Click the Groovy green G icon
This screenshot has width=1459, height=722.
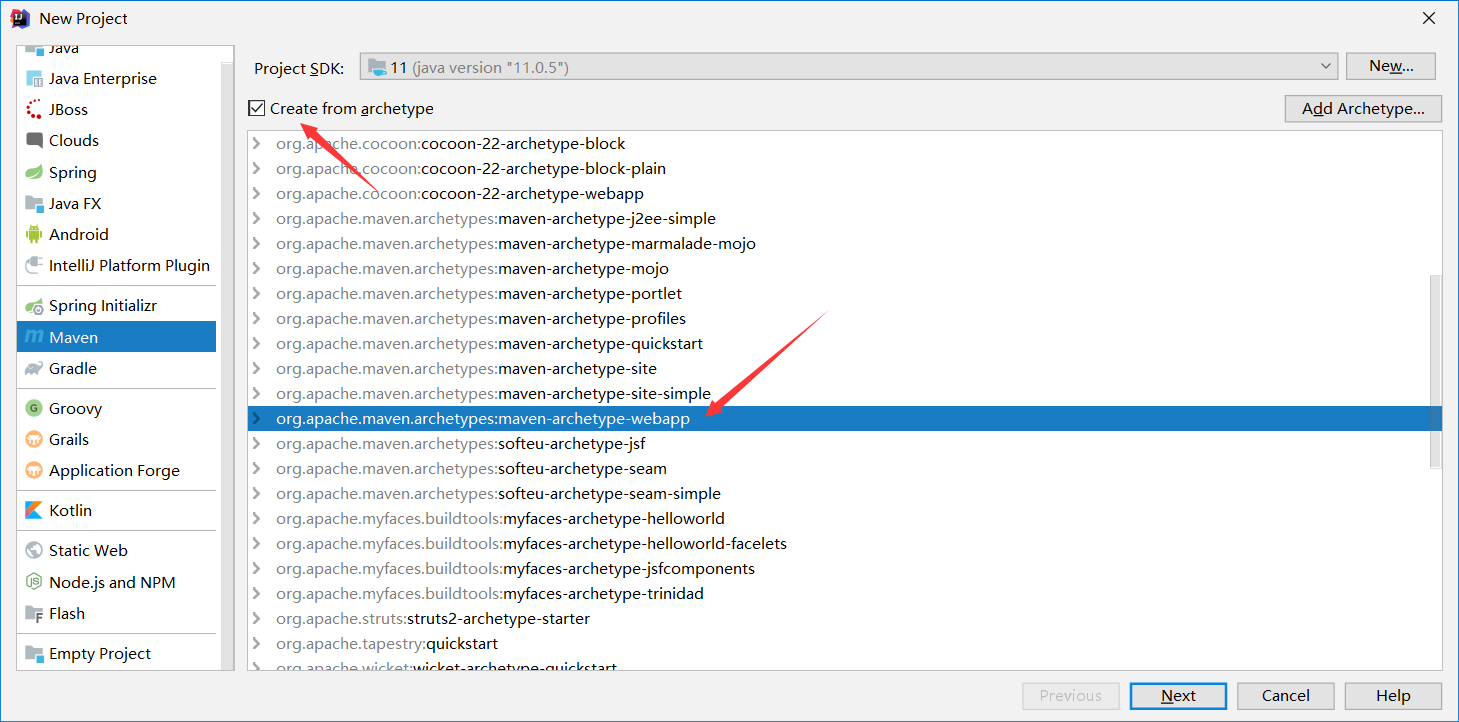point(35,408)
